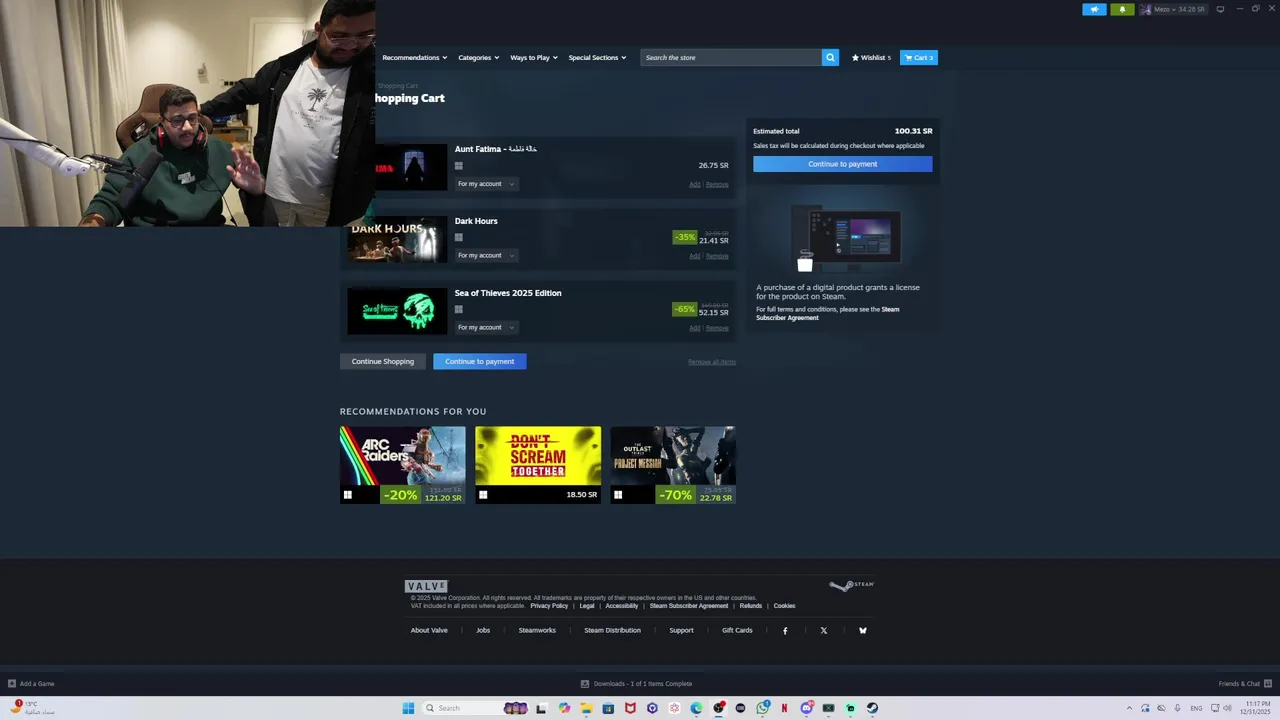Open McAfee from the taskbar
This screenshot has width=1280, height=720.
point(630,708)
